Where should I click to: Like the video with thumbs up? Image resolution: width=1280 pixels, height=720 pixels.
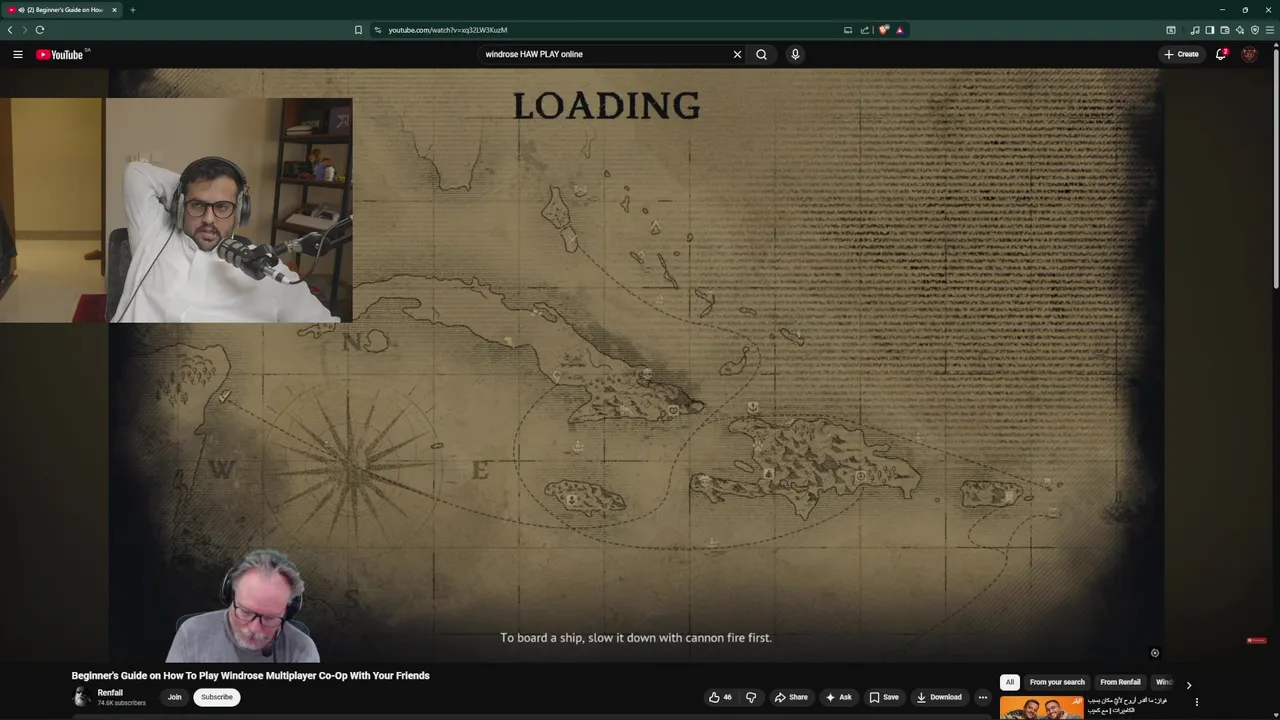coord(720,697)
